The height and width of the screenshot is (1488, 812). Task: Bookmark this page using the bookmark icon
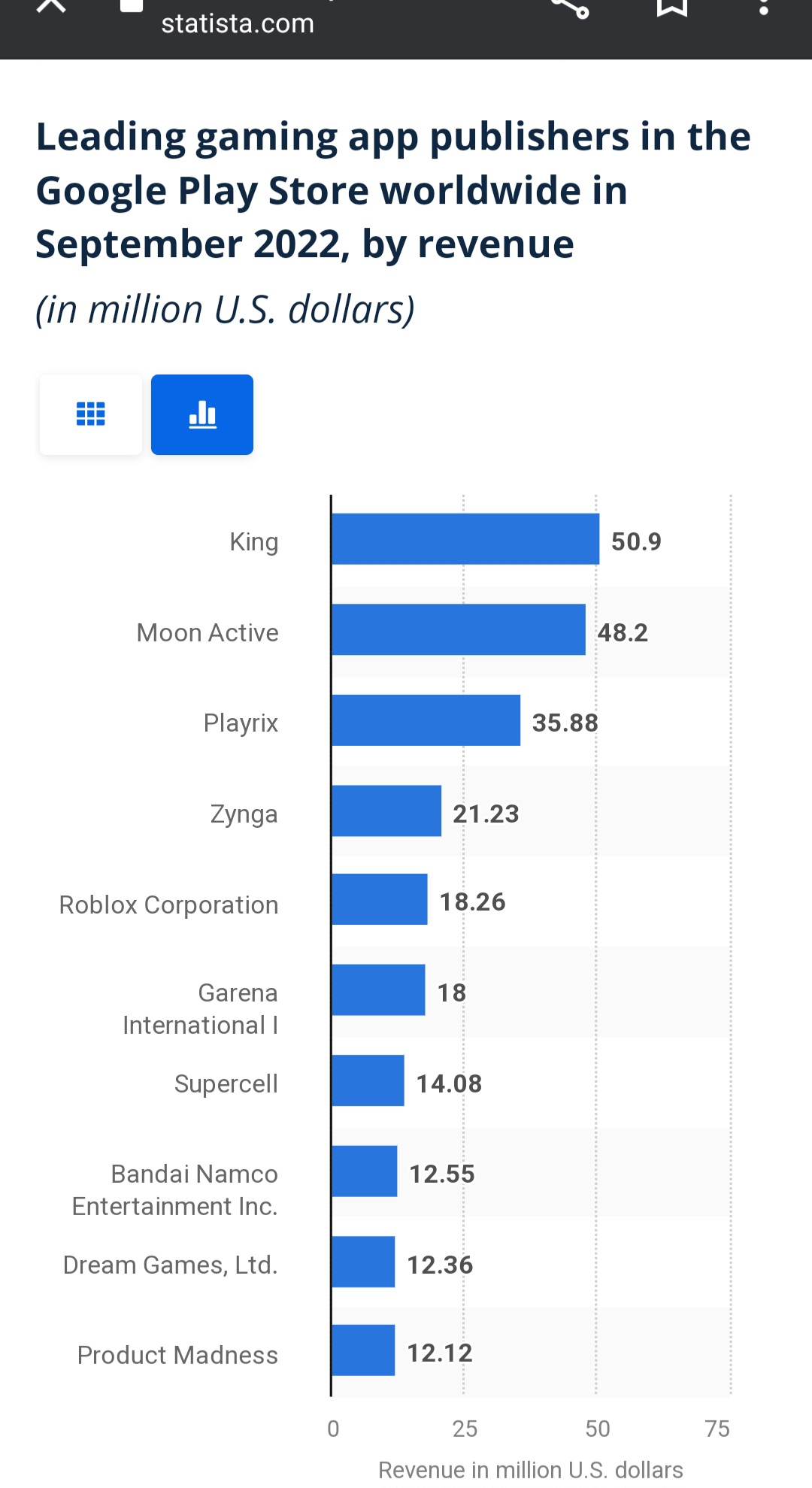[671, 6]
